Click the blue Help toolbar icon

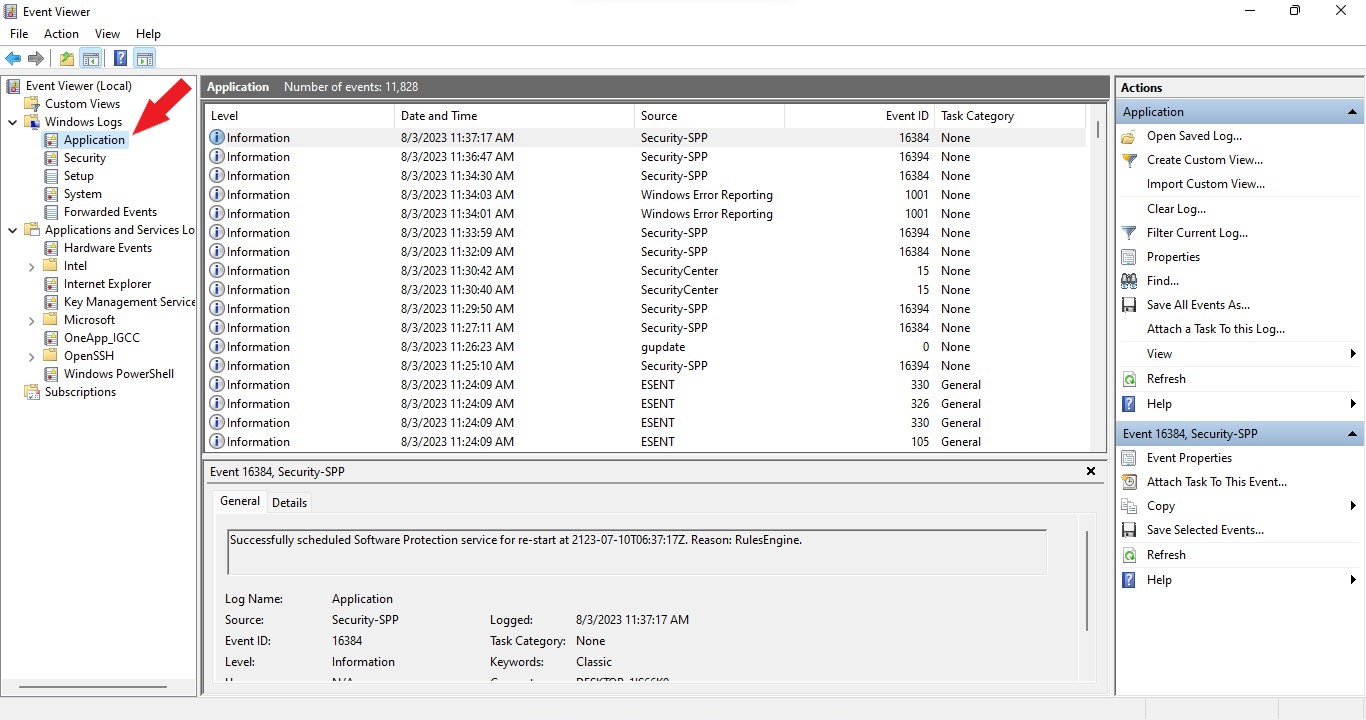120,58
